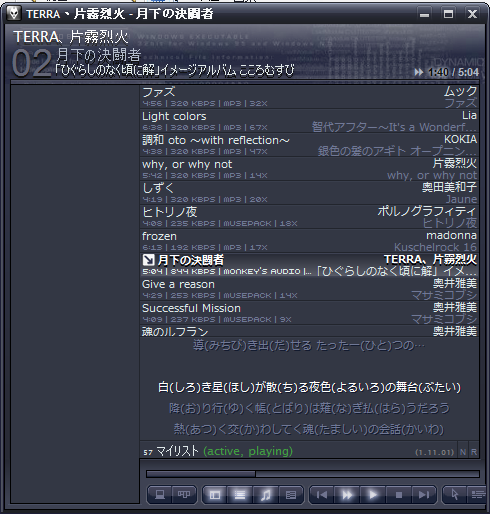Click album name Kuschelrock 16
This screenshot has width=490, height=514.
[x=435, y=247]
